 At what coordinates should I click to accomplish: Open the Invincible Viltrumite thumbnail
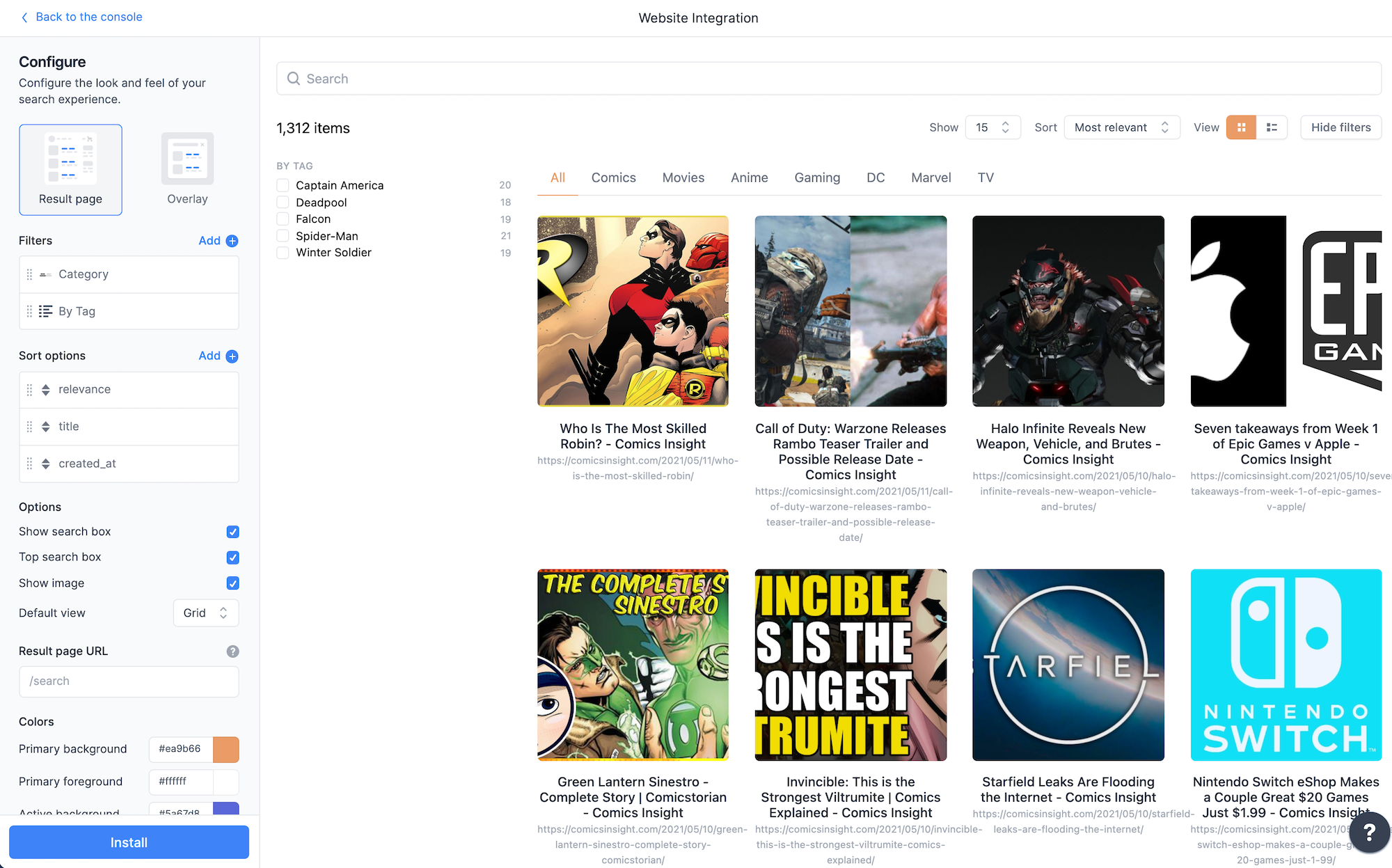[x=851, y=665]
